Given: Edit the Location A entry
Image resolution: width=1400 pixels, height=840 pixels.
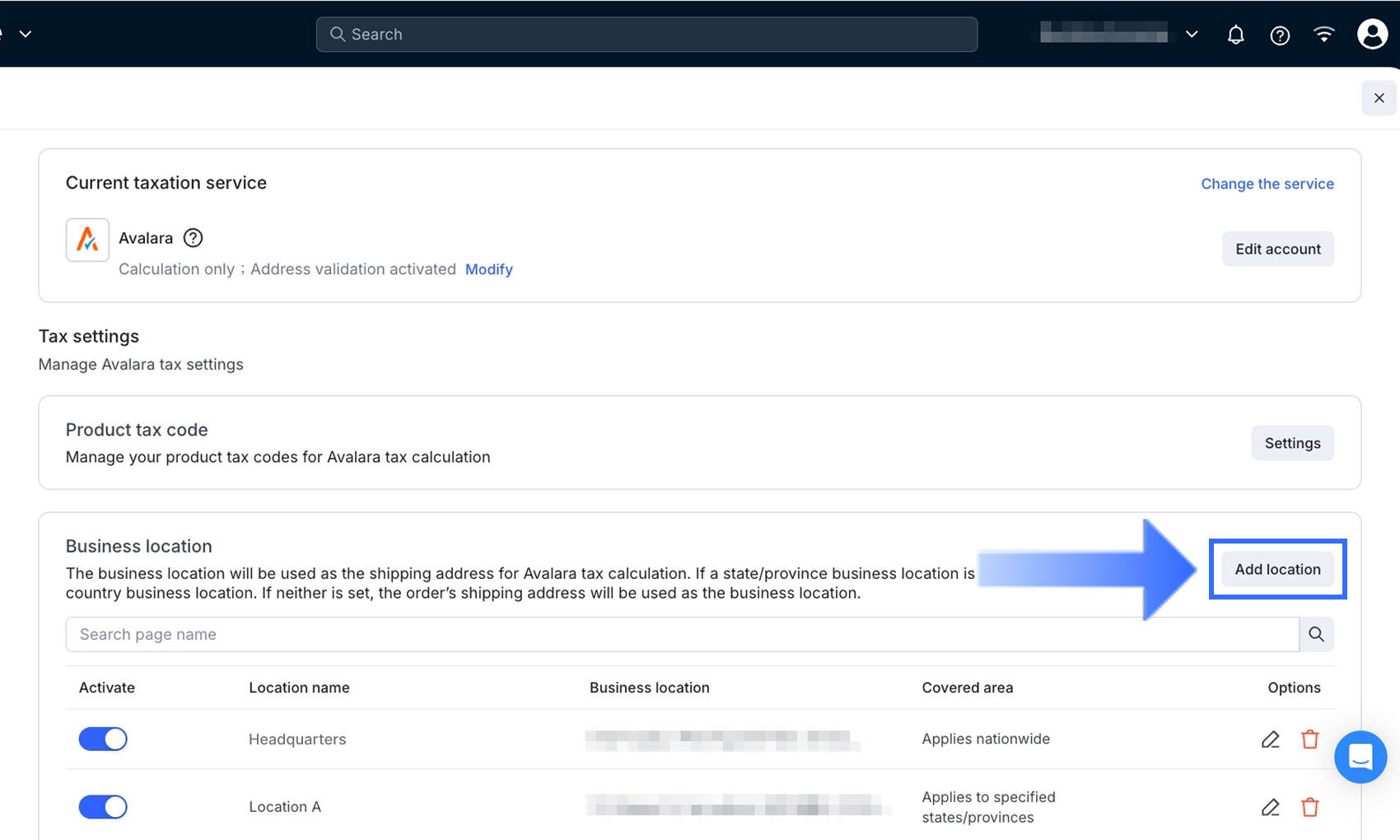Looking at the screenshot, I should [1271, 807].
